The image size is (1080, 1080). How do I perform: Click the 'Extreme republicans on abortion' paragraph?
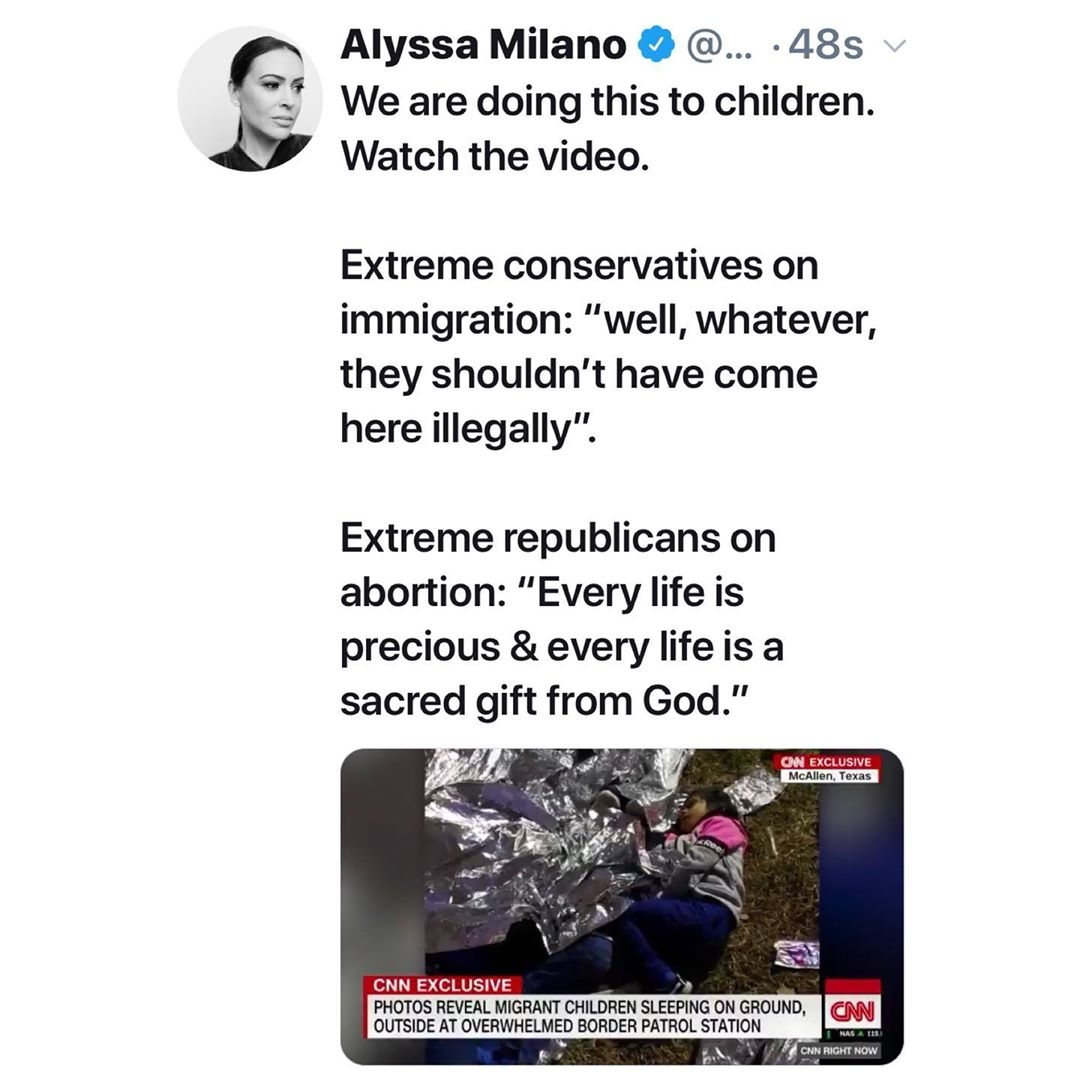click(x=562, y=619)
